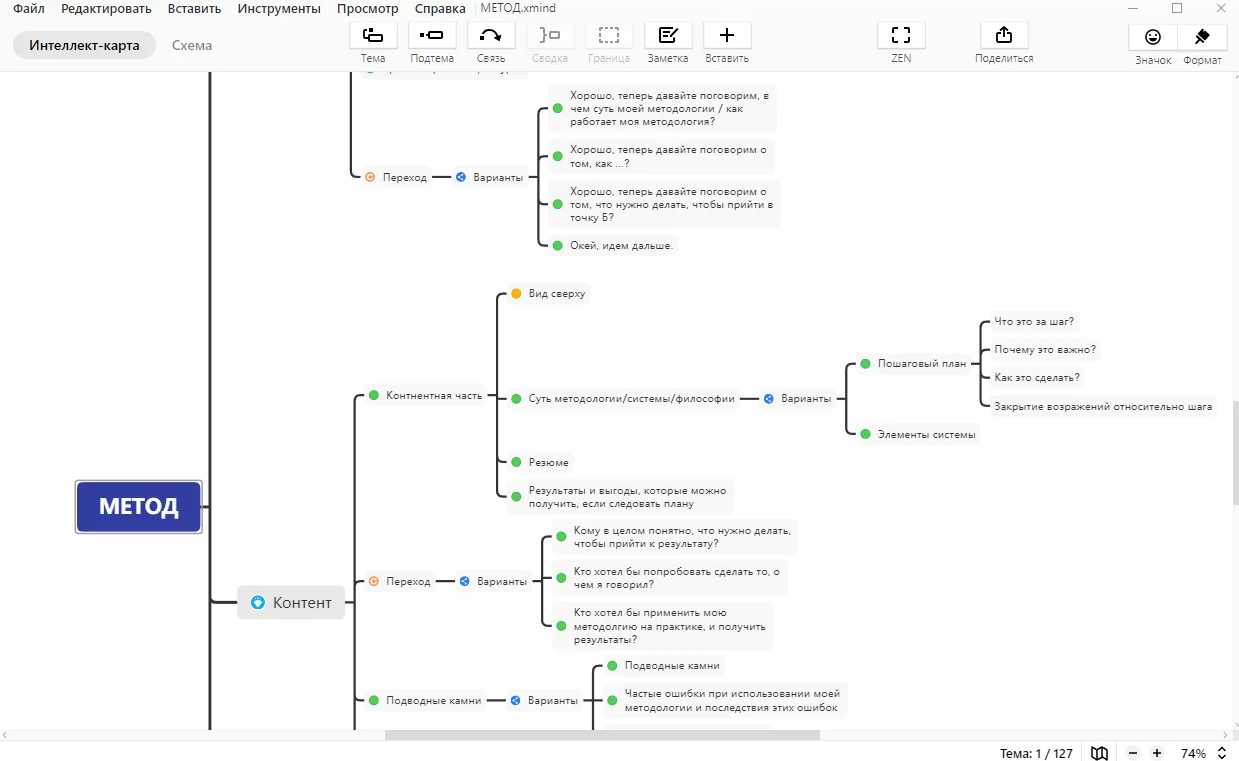Enter ZEN mode
This screenshot has height=761, width=1239.
click(901, 36)
